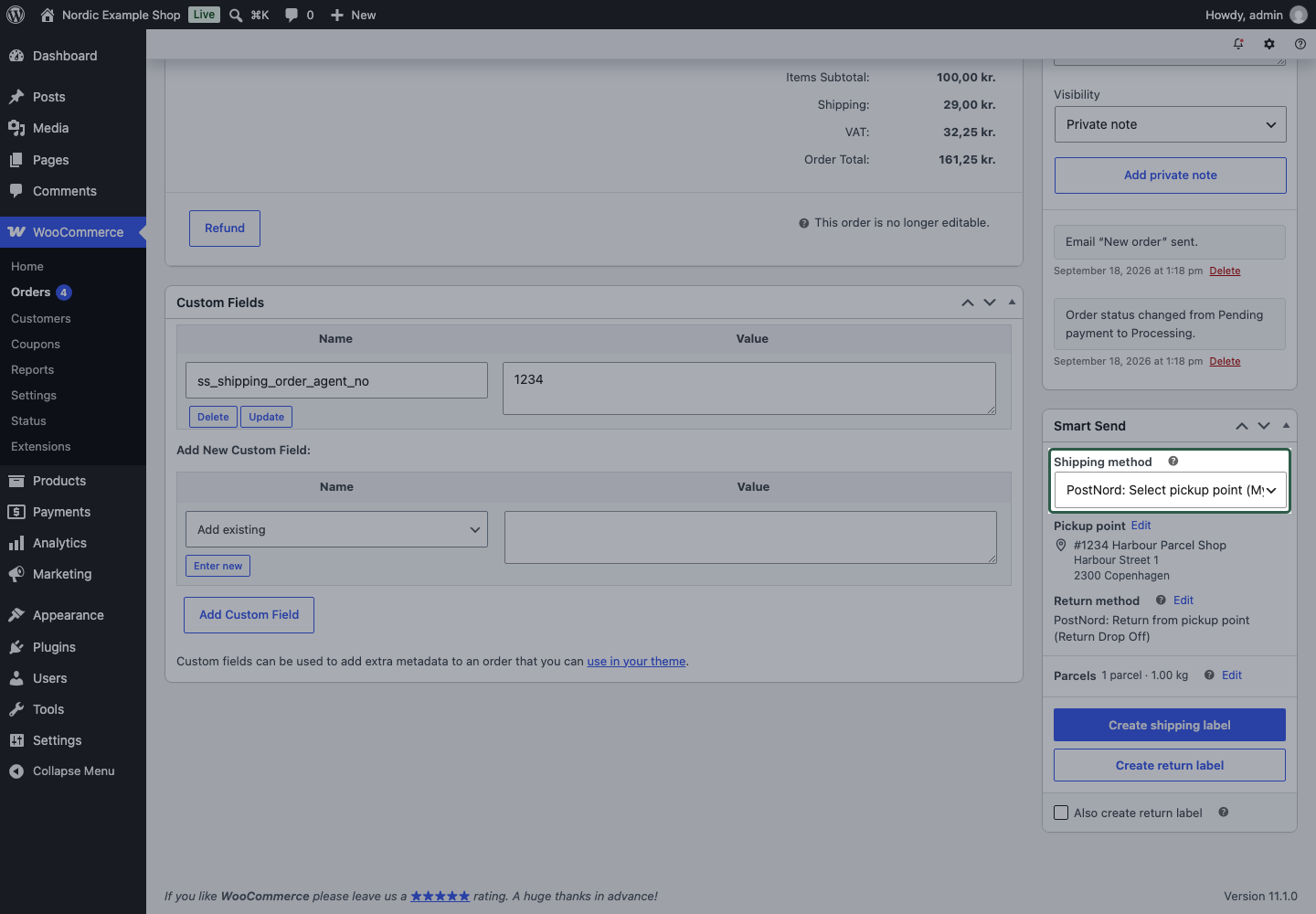Collapse the Smart Send panel

(1286, 426)
